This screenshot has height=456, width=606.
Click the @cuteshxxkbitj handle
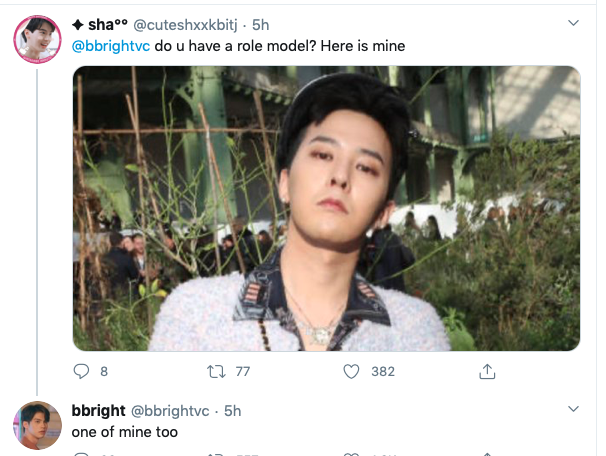[x=185, y=25]
